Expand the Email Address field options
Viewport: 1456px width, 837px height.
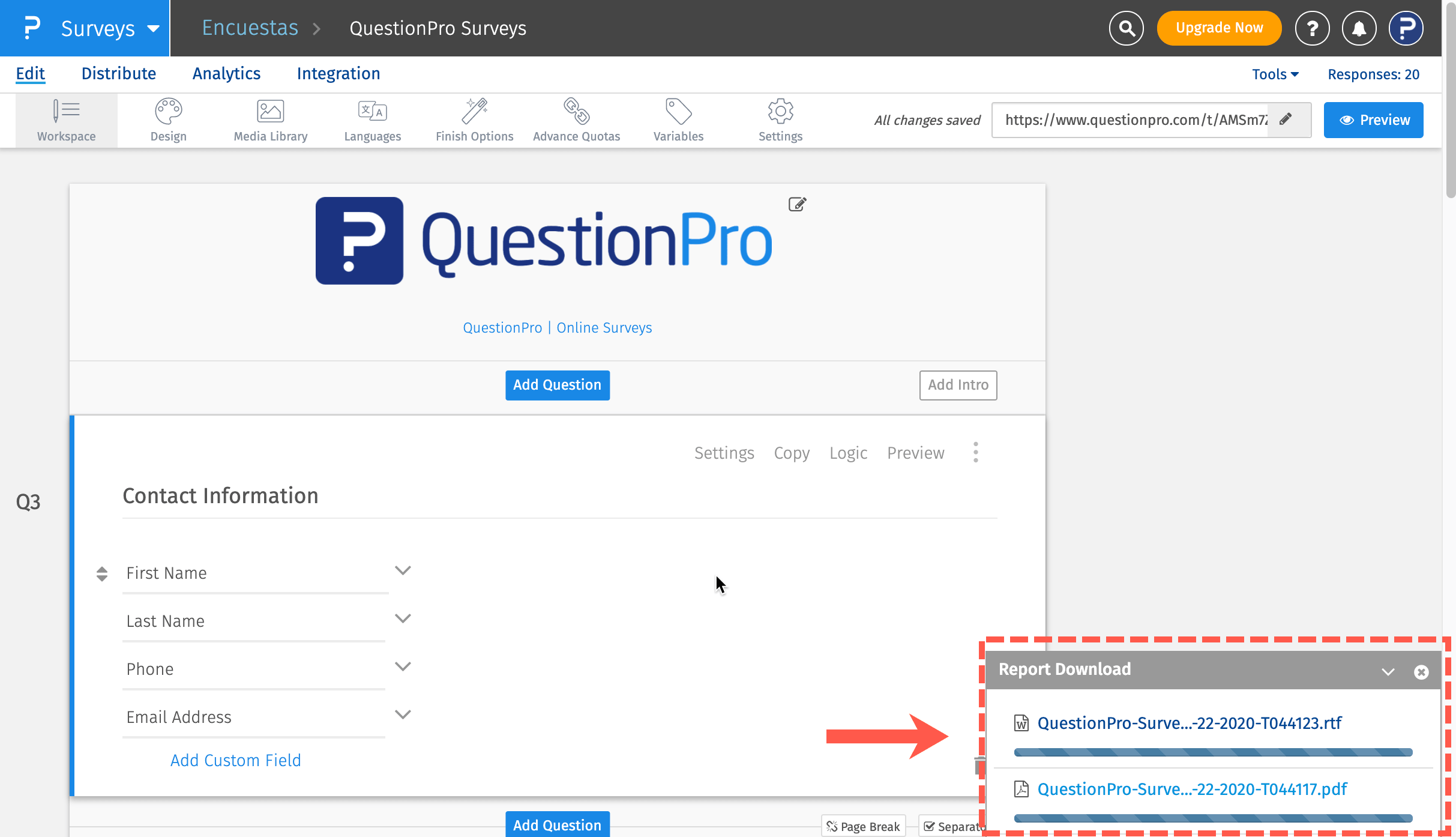(x=403, y=715)
